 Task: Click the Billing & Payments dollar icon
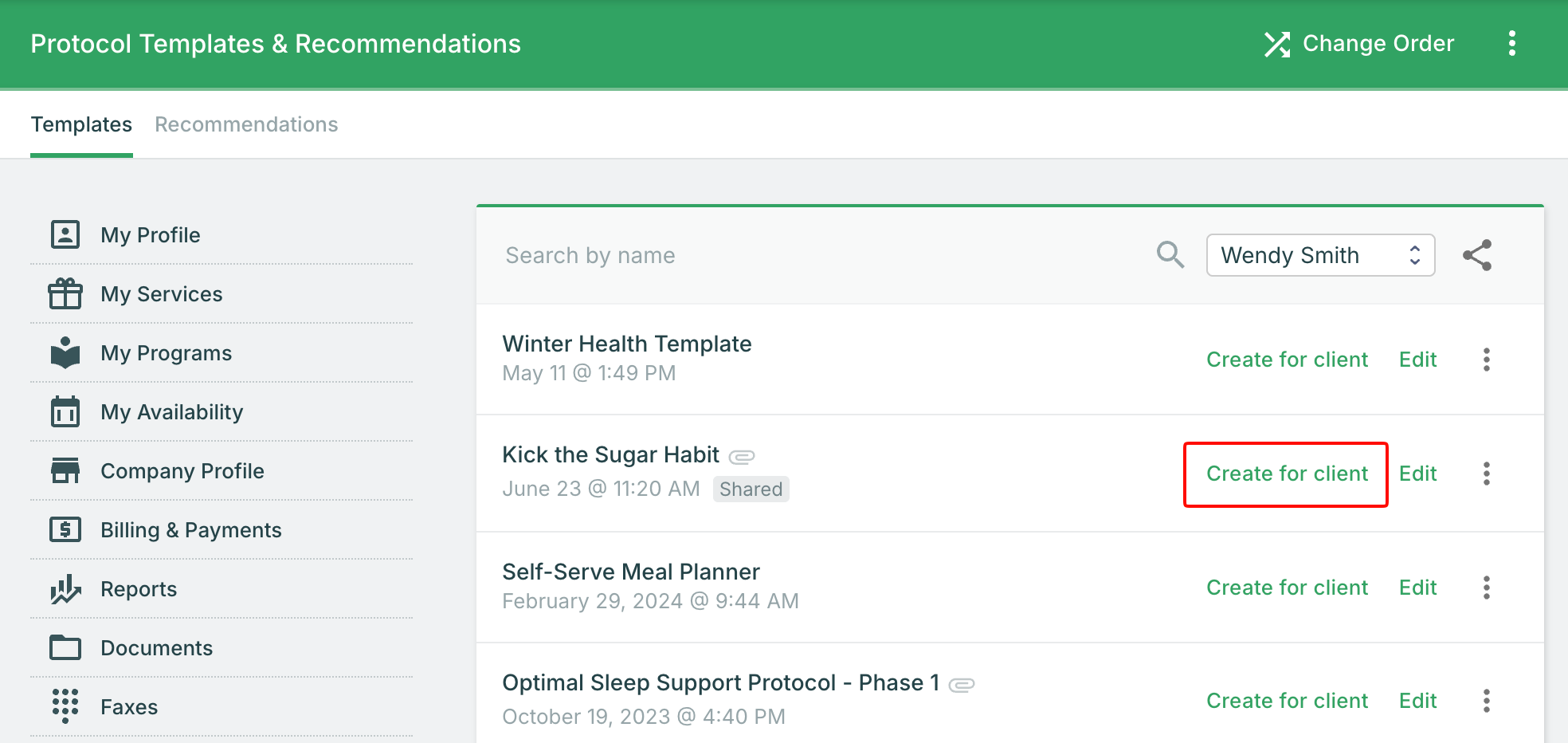(65, 529)
